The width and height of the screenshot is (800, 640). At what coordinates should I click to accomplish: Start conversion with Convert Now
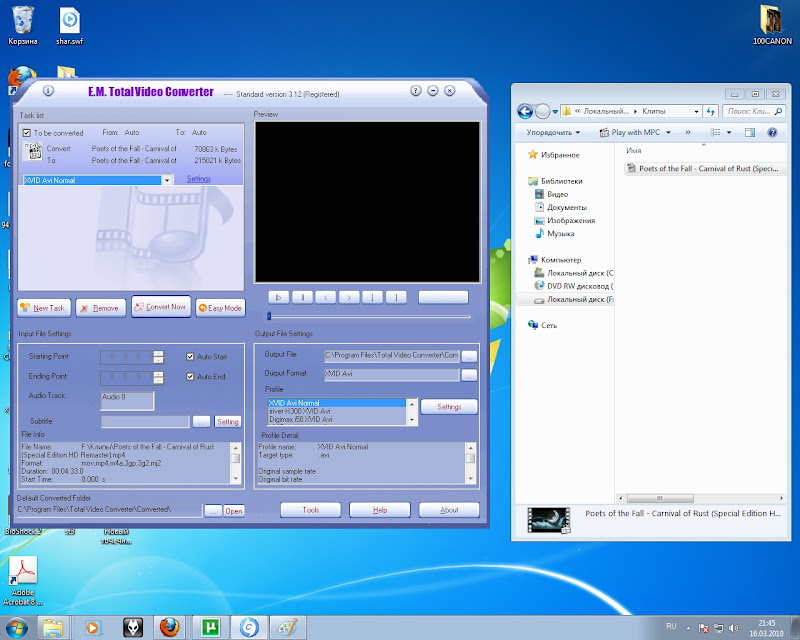tap(160, 308)
